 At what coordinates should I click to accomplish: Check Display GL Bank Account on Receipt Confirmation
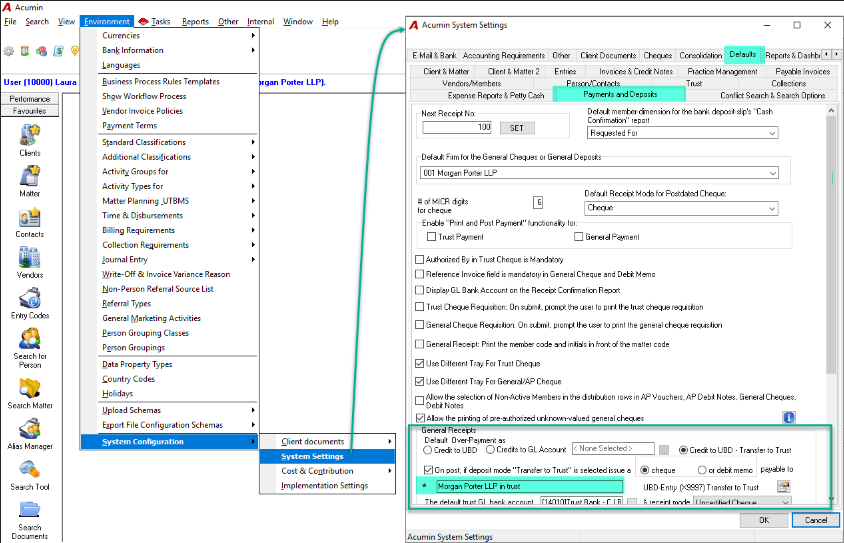419,290
